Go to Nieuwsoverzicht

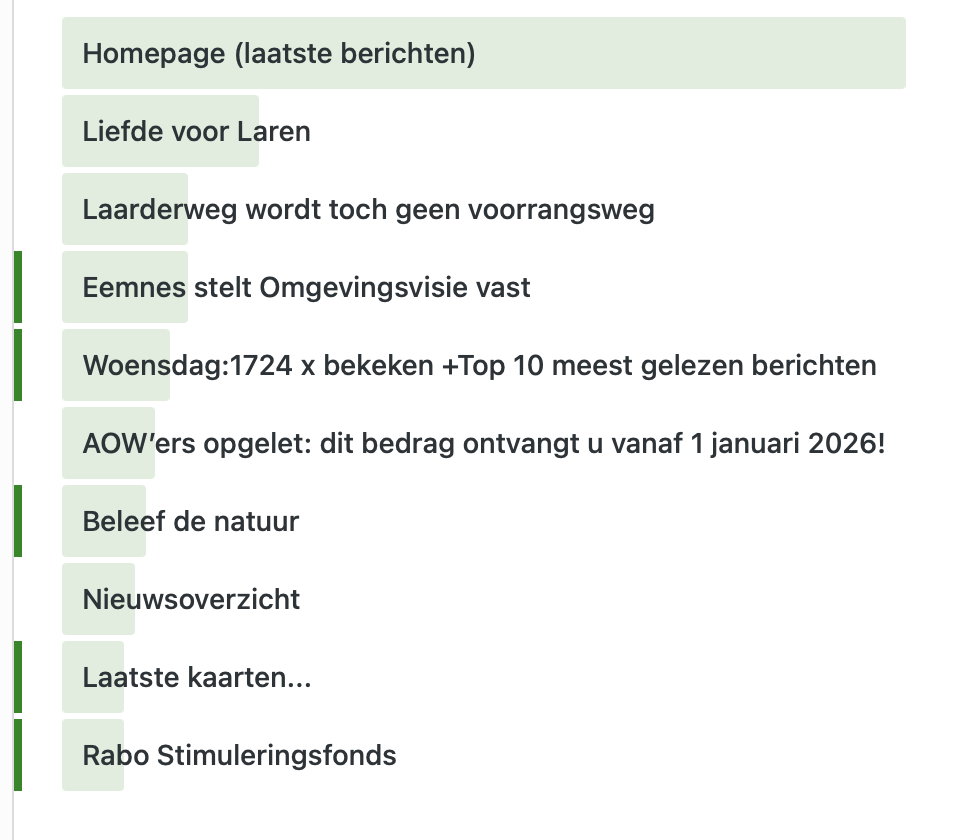[x=191, y=599]
